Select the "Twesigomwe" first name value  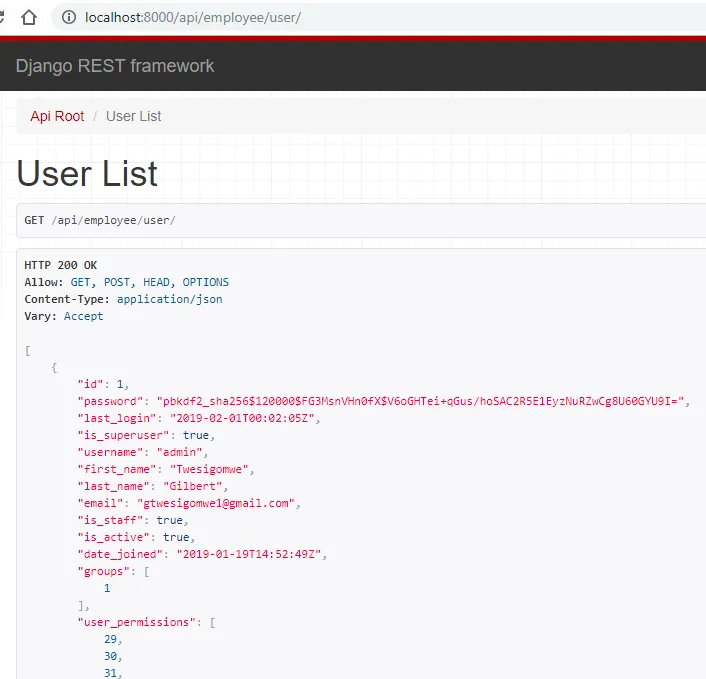(209, 469)
